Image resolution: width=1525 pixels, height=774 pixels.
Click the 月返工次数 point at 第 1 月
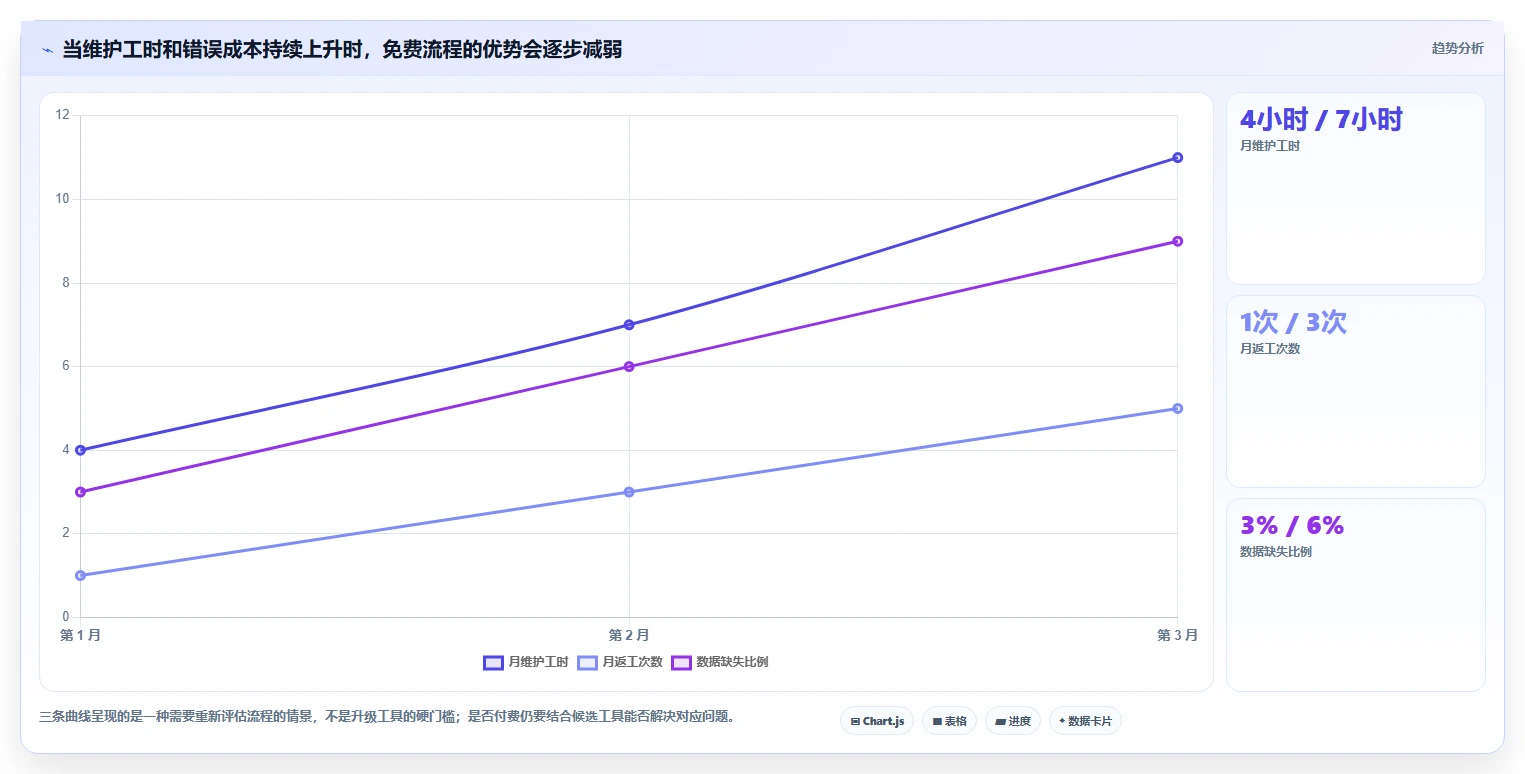click(80, 575)
